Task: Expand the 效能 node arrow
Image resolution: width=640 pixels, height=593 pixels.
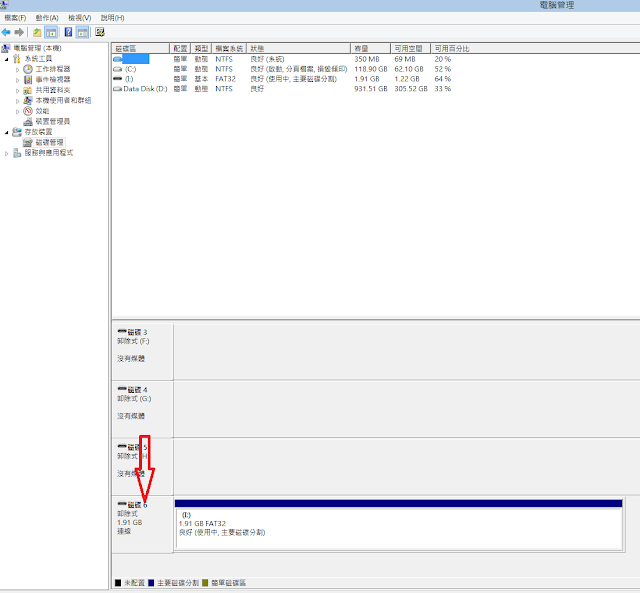Action: point(18,111)
